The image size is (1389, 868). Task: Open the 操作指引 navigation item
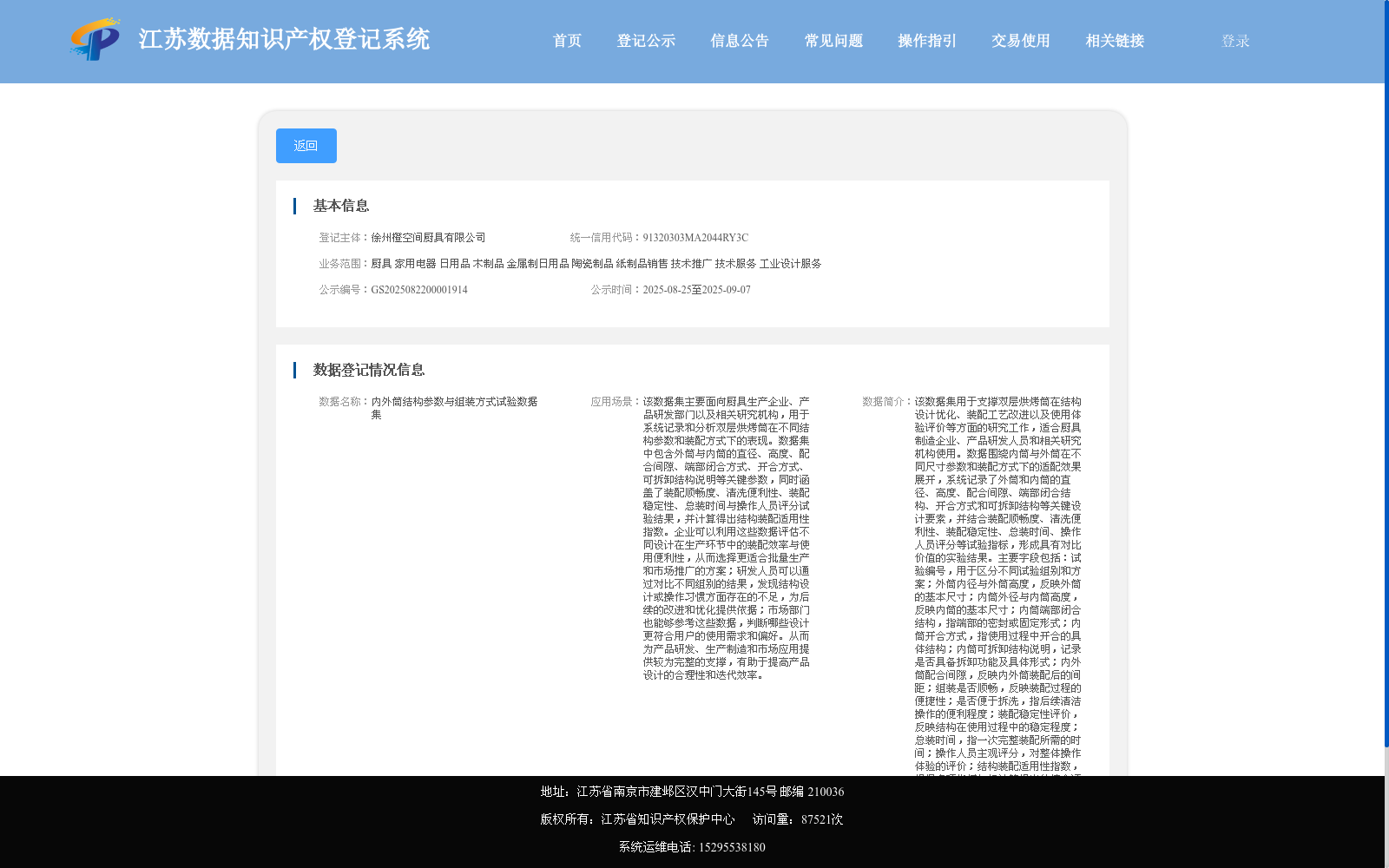pos(927,41)
